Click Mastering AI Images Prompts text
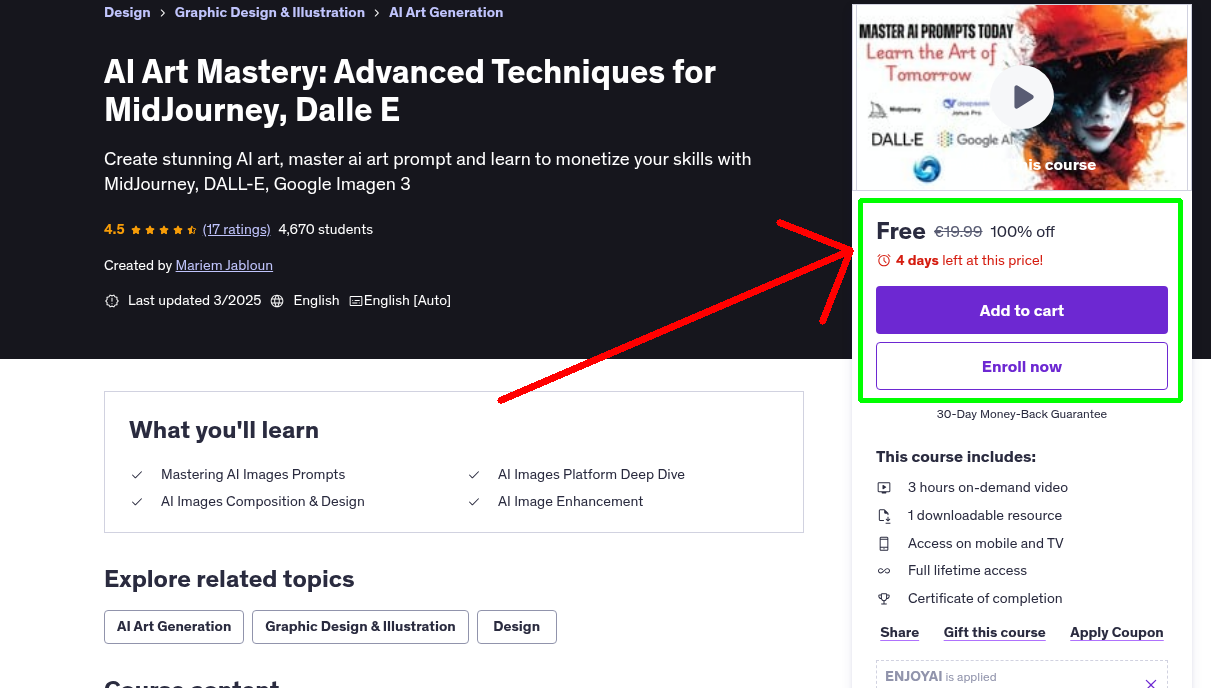Image resolution: width=1211 pixels, height=688 pixels. click(x=253, y=475)
